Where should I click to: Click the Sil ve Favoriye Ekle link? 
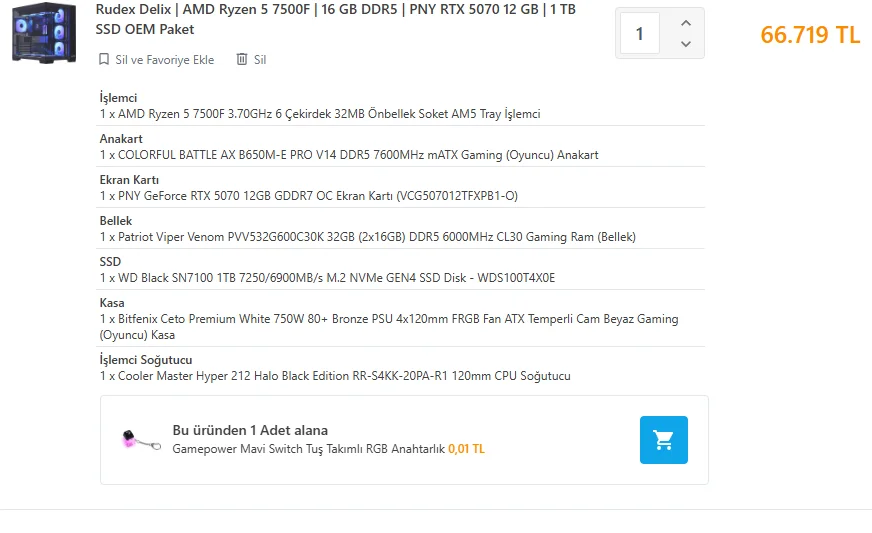click(x=164, y=60)
